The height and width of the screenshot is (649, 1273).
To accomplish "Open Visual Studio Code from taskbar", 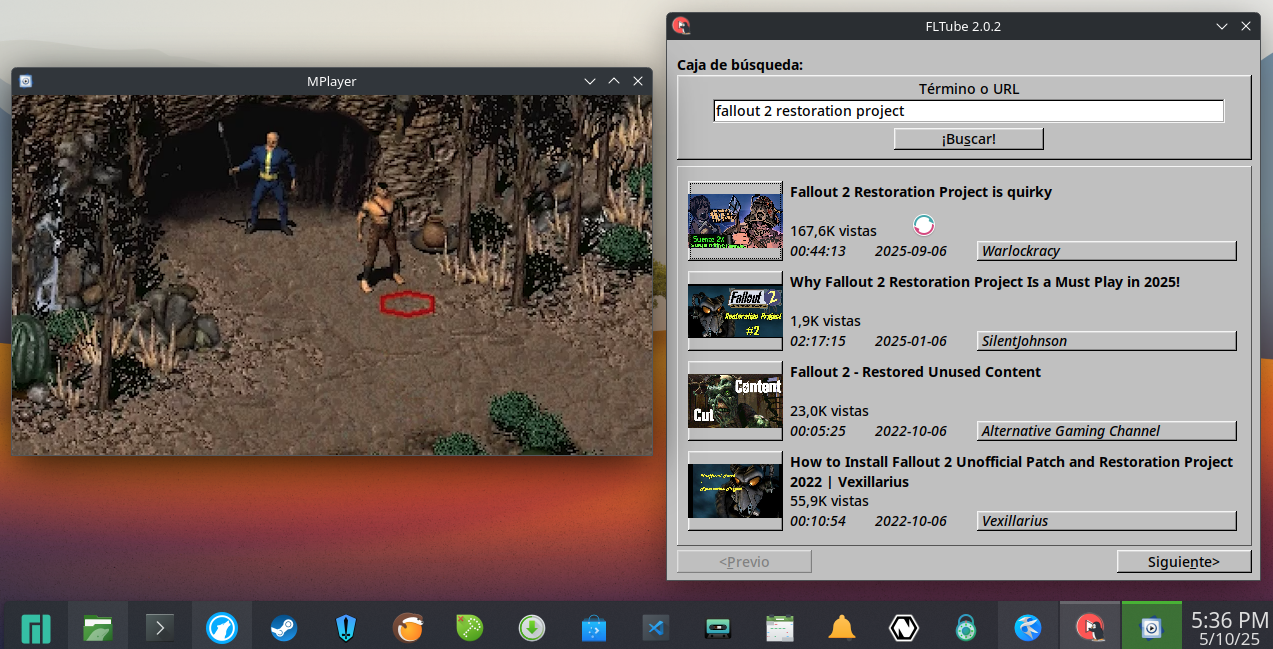I will tap(656, 628).
